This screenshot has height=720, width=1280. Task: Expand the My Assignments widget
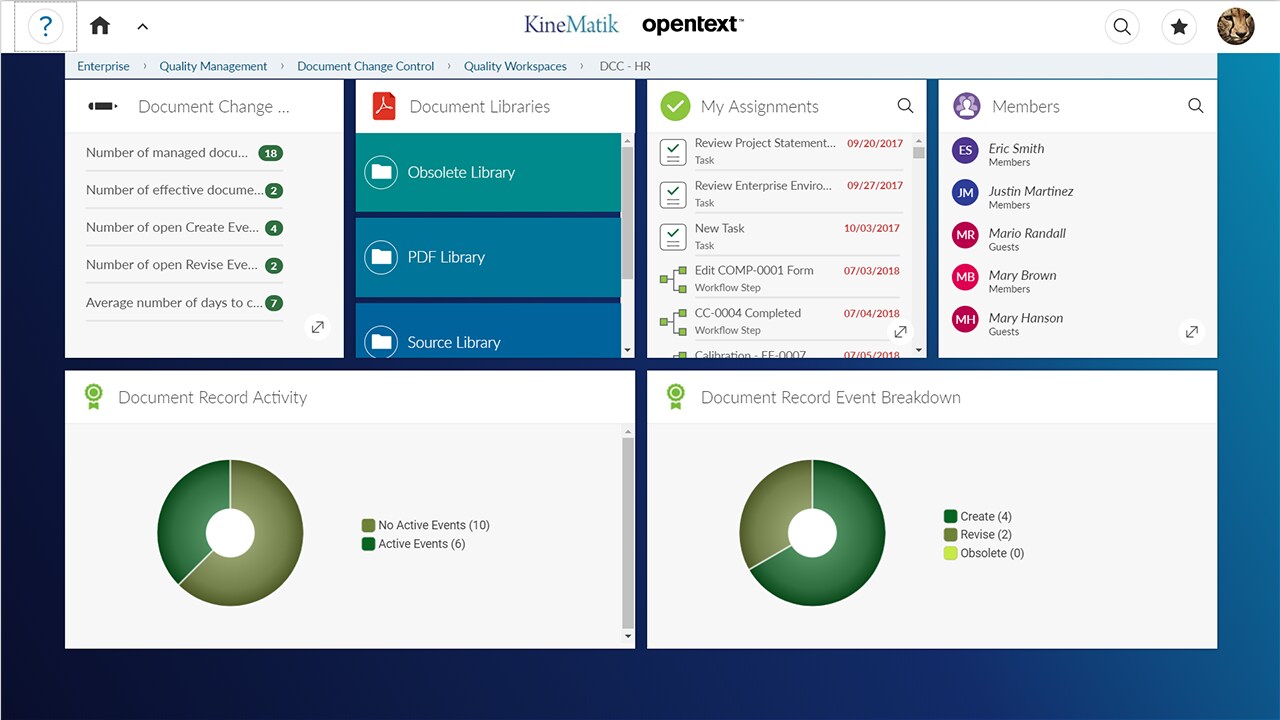900,332
